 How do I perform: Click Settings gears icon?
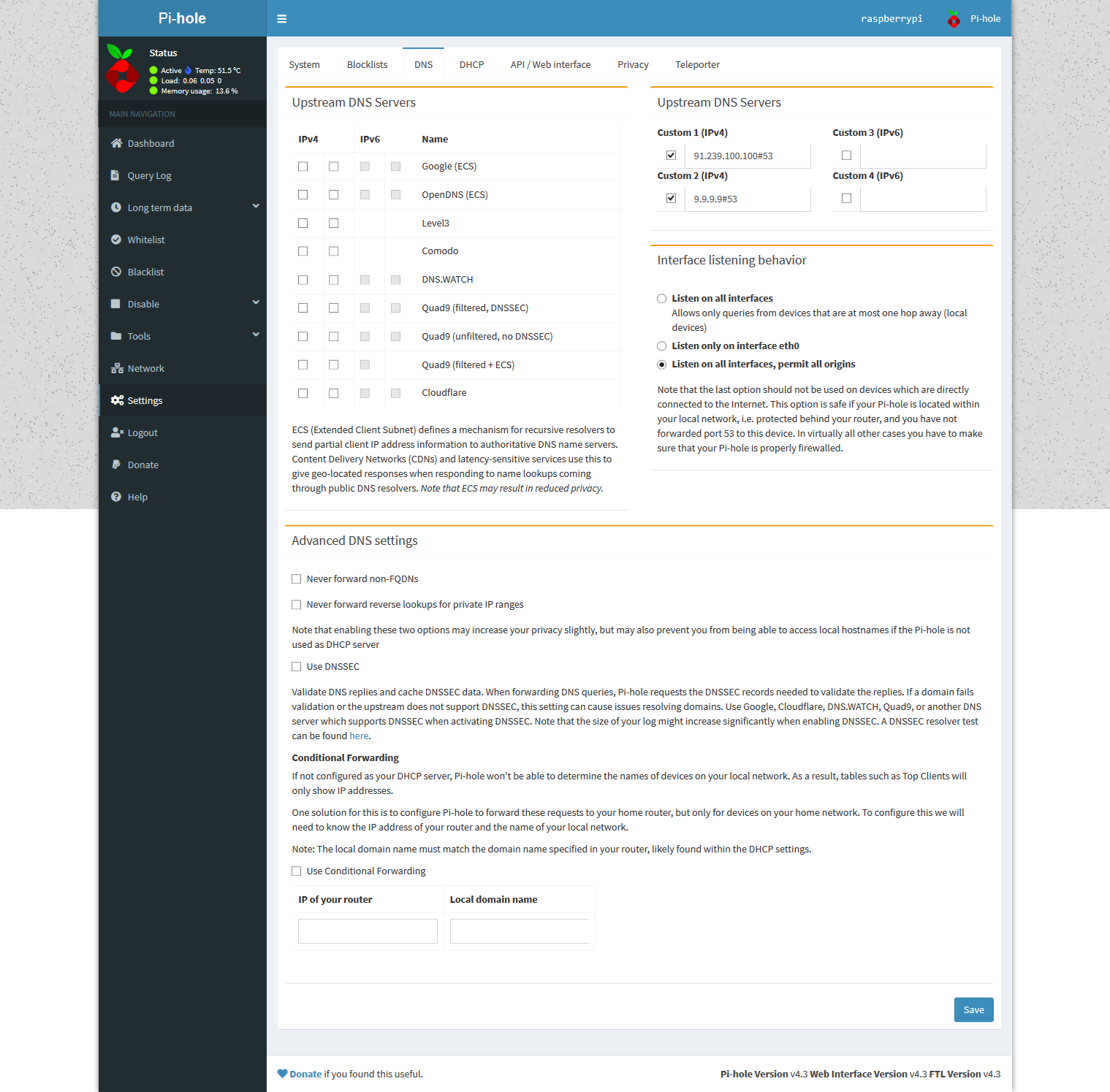pyautogui.click(x=117, y=400)
